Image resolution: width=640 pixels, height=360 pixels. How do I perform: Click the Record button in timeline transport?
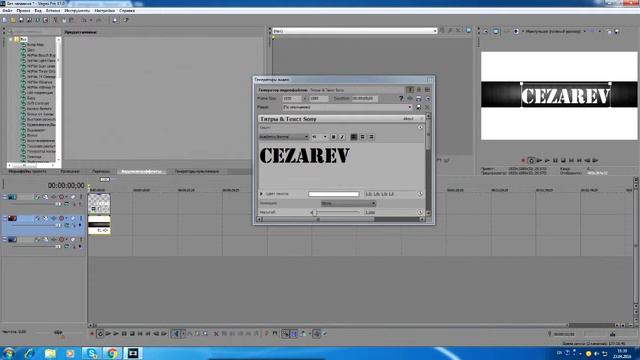coord(92,334)
